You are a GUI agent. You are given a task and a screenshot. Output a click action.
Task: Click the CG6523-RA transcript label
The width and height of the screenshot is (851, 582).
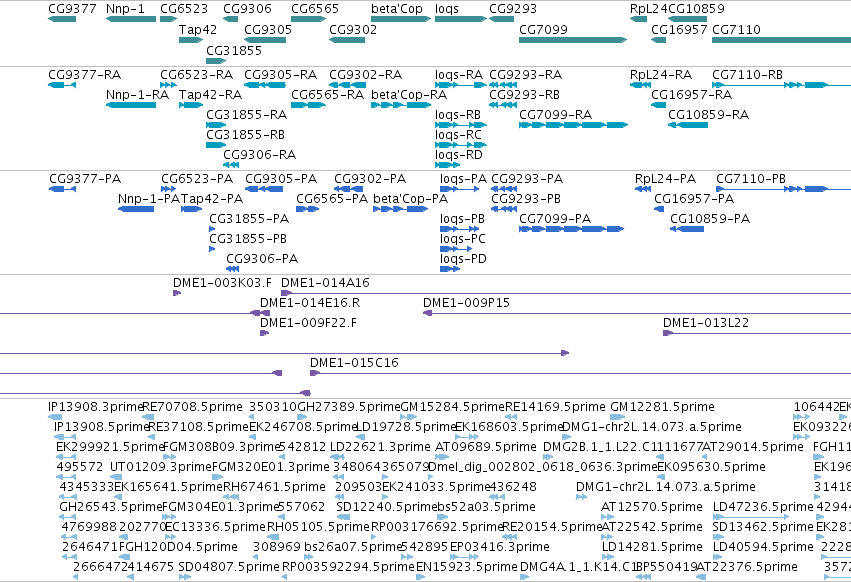[x=196, y=74]
